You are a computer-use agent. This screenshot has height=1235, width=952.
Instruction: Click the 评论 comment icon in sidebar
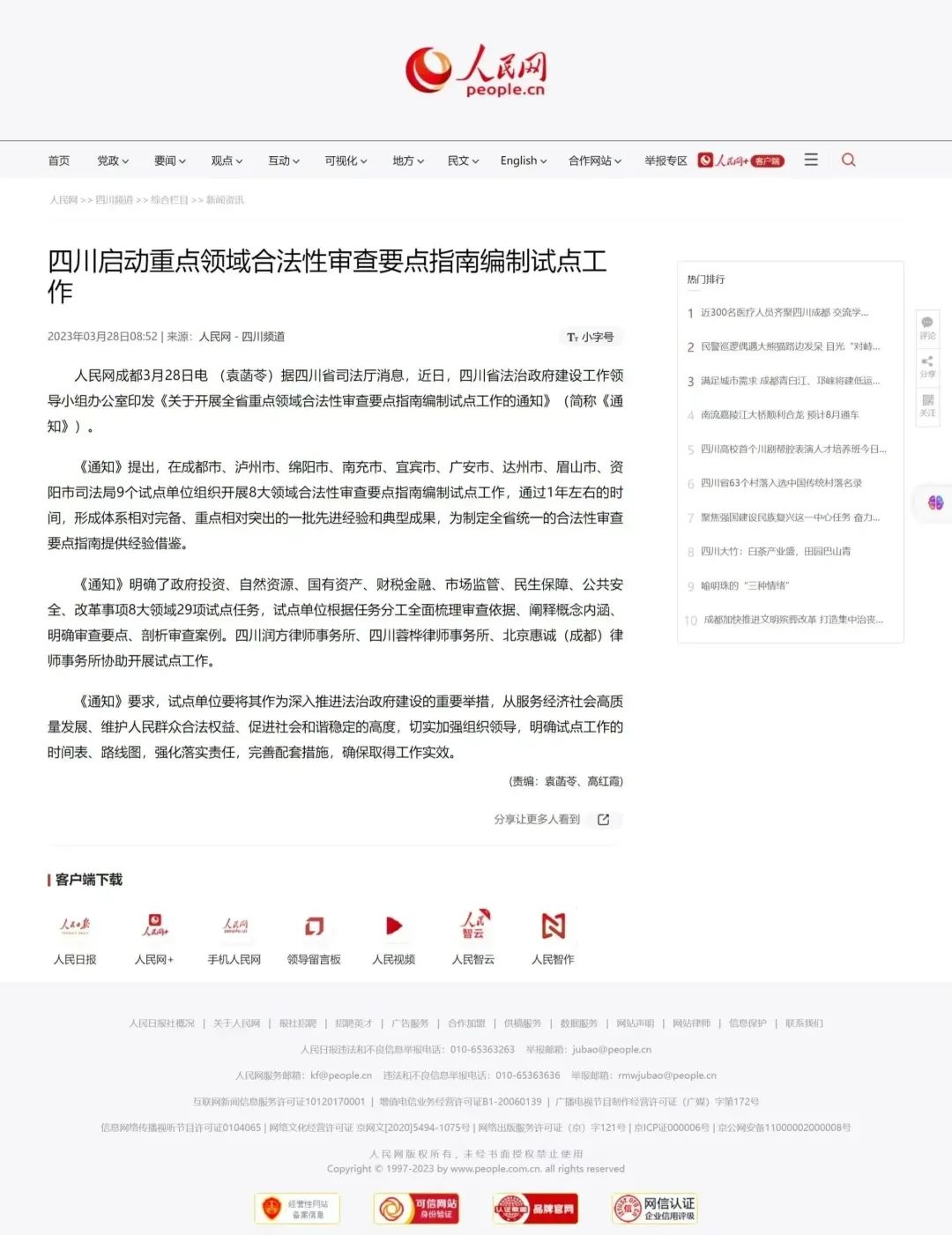tap(927, 327)
